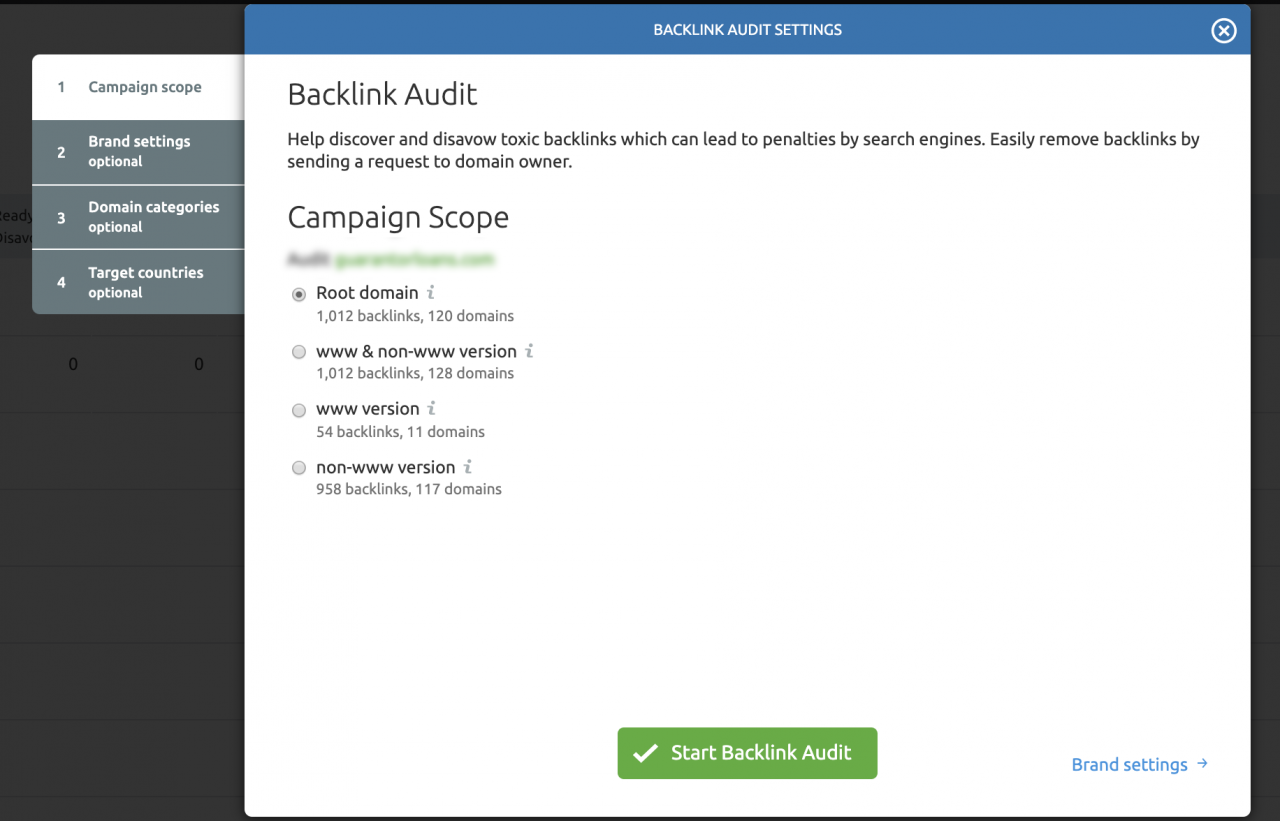
Task: Open info icon beside Root domain
Action: 431,293
